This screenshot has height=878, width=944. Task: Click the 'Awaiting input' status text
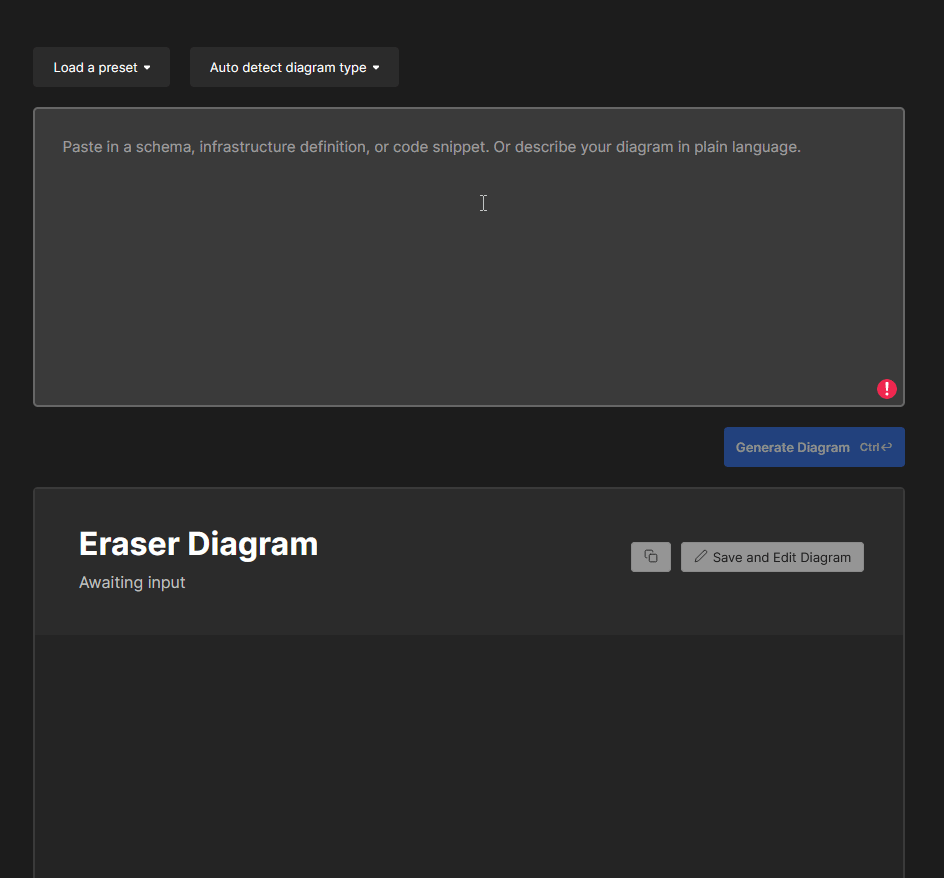132,582
